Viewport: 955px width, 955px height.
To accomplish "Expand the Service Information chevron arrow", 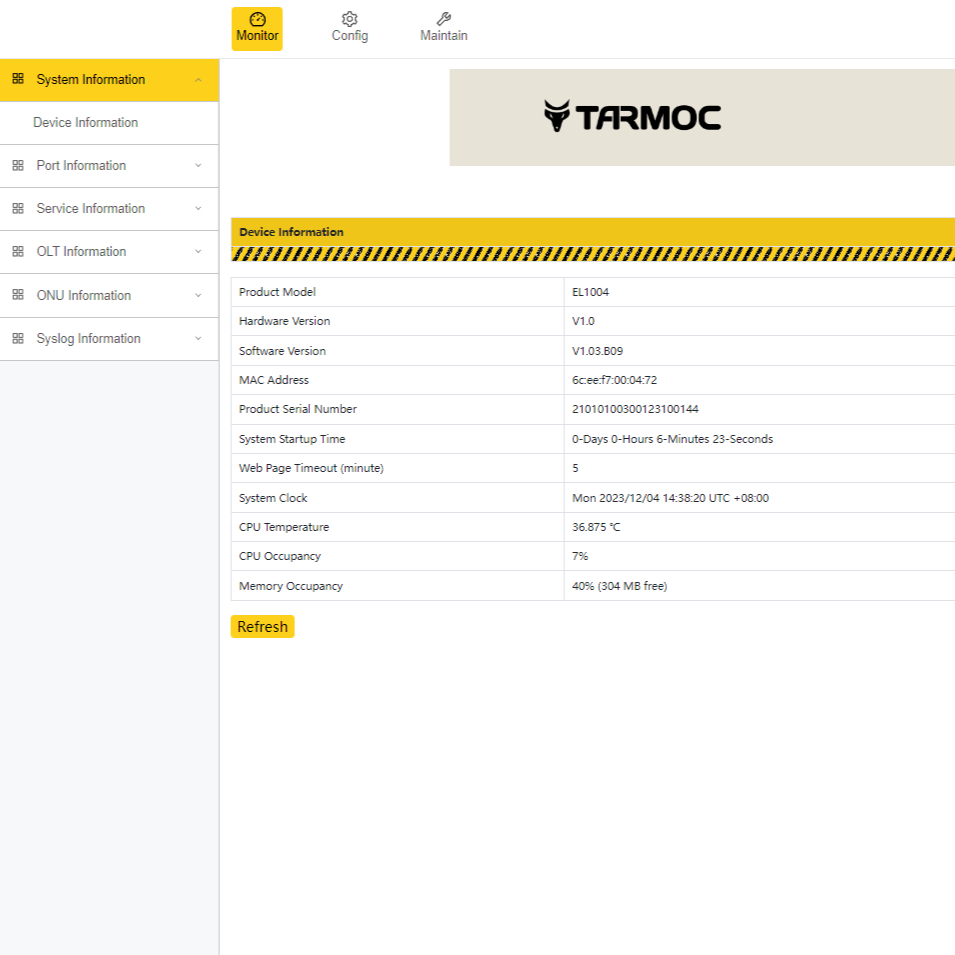I will point(198,209).
